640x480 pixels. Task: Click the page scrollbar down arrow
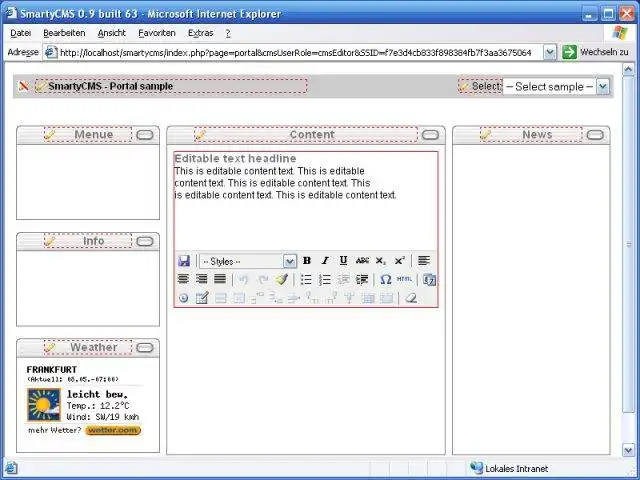(628, 450)
